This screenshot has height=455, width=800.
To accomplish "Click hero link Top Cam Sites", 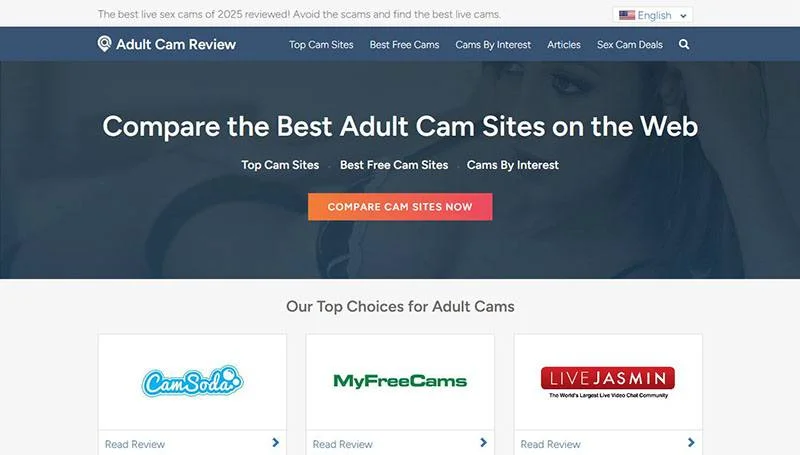I will [280, 165].
